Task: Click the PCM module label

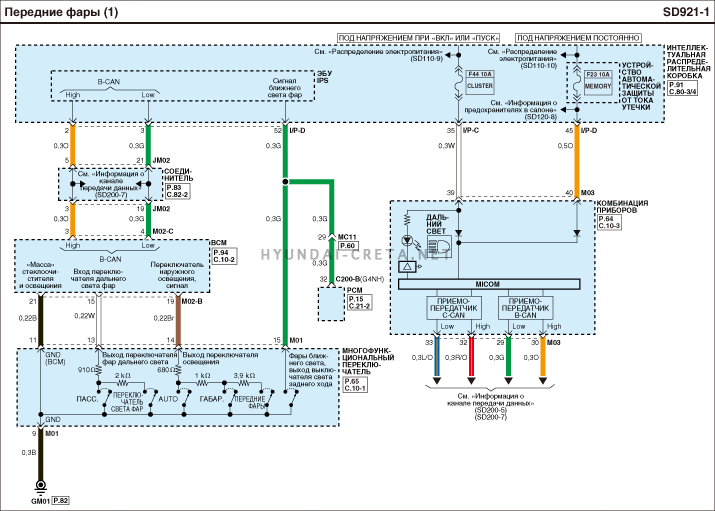Action: point(355,290)
